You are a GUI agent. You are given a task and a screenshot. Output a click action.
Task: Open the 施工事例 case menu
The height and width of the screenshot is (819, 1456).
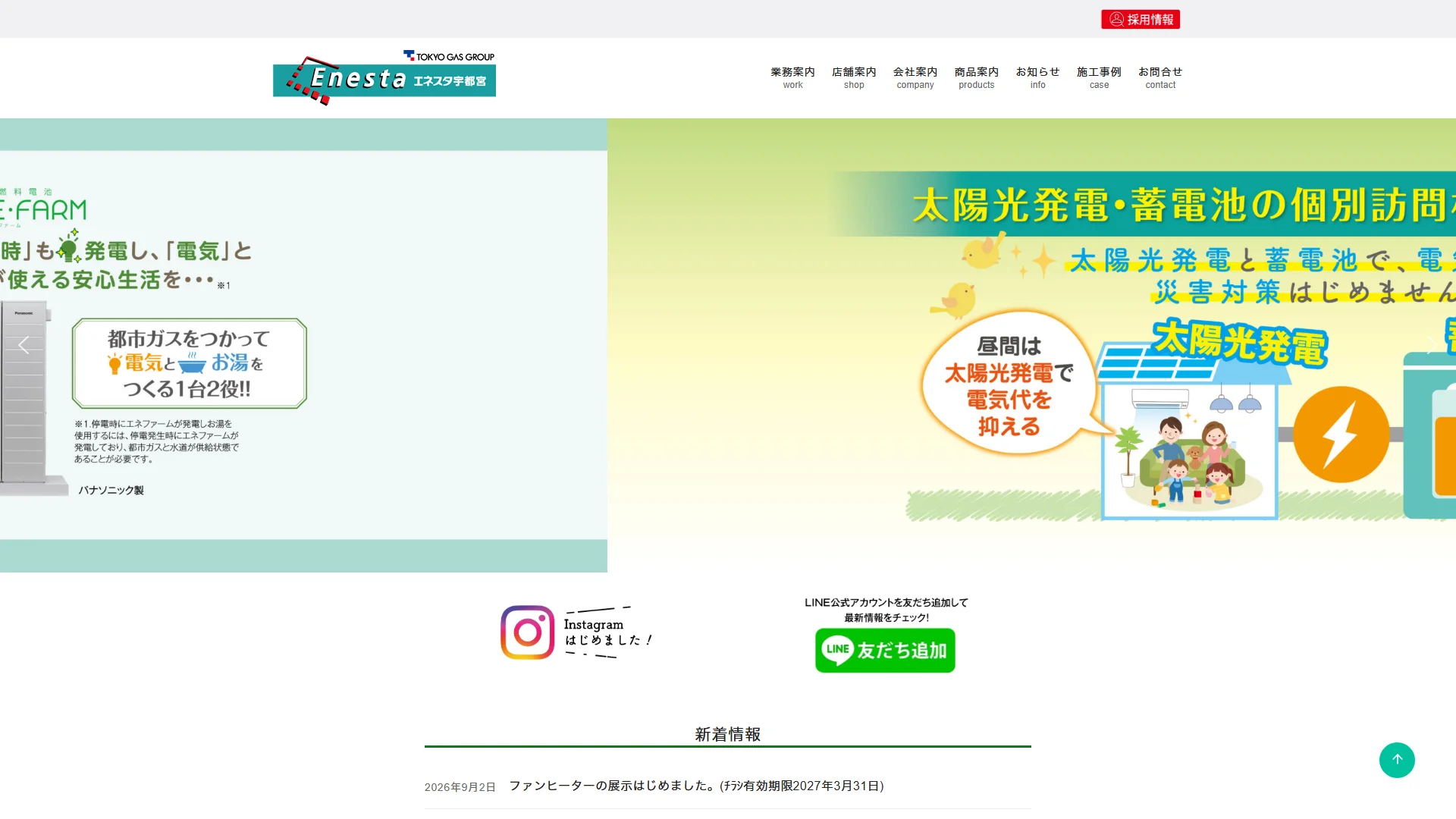(x=1099, y=77)
